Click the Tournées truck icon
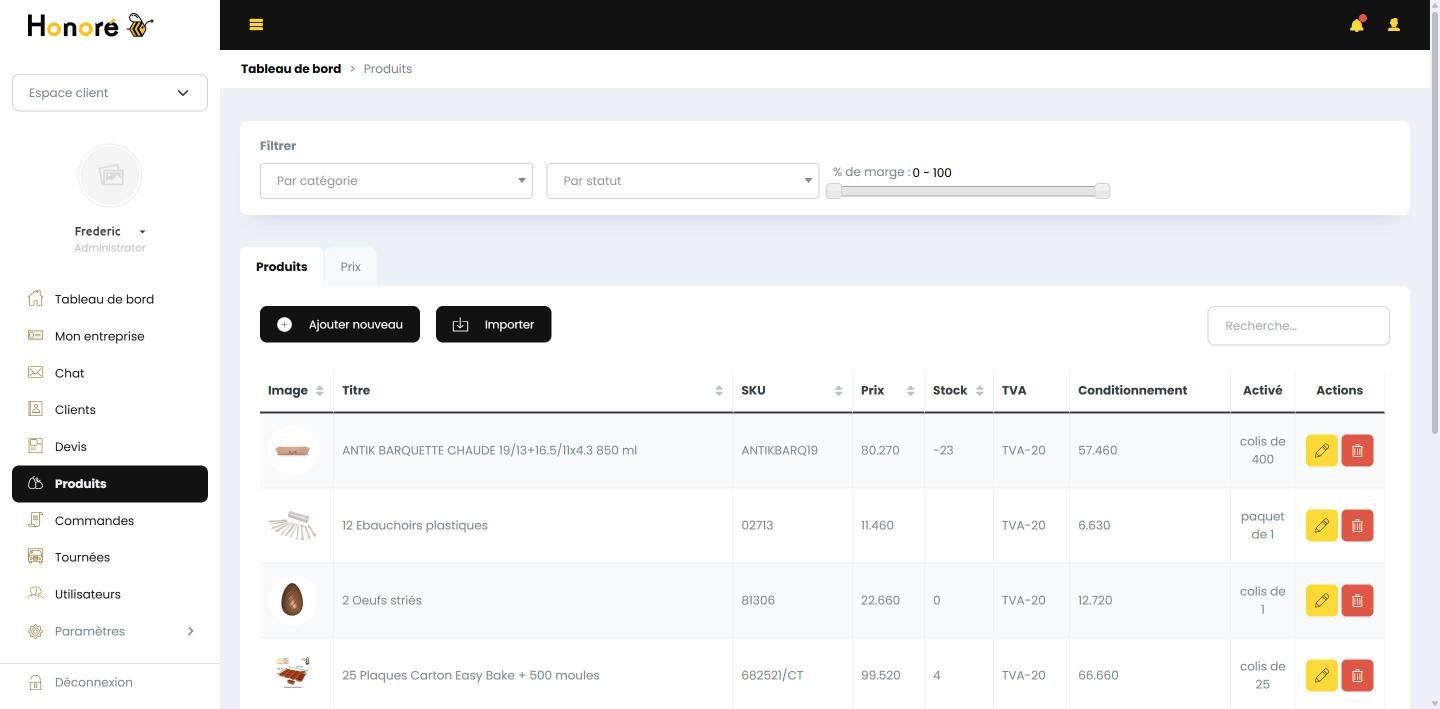Screen dimensions: 1440x709 pos(35,557)
